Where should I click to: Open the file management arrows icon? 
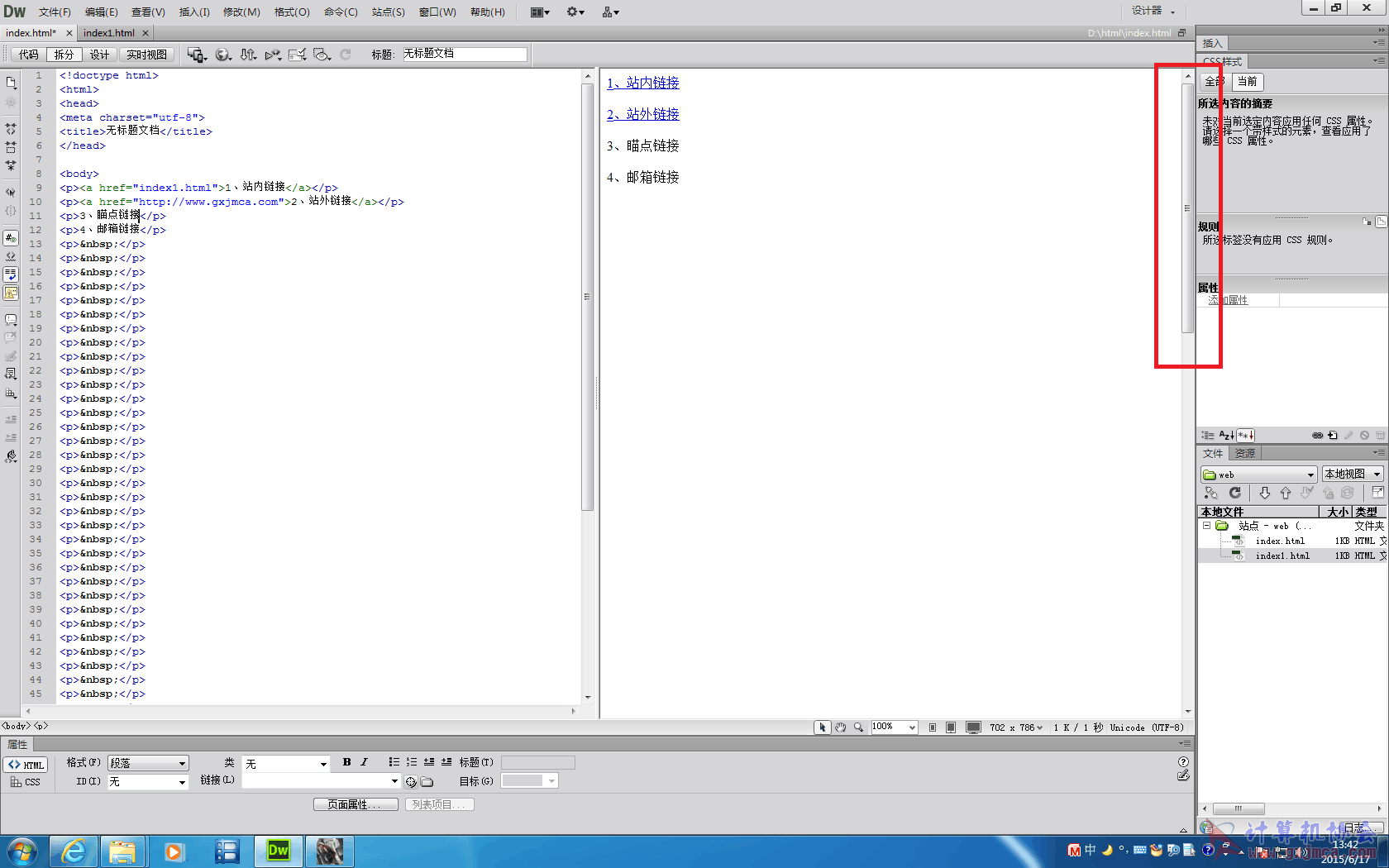[x=248, y=55]
